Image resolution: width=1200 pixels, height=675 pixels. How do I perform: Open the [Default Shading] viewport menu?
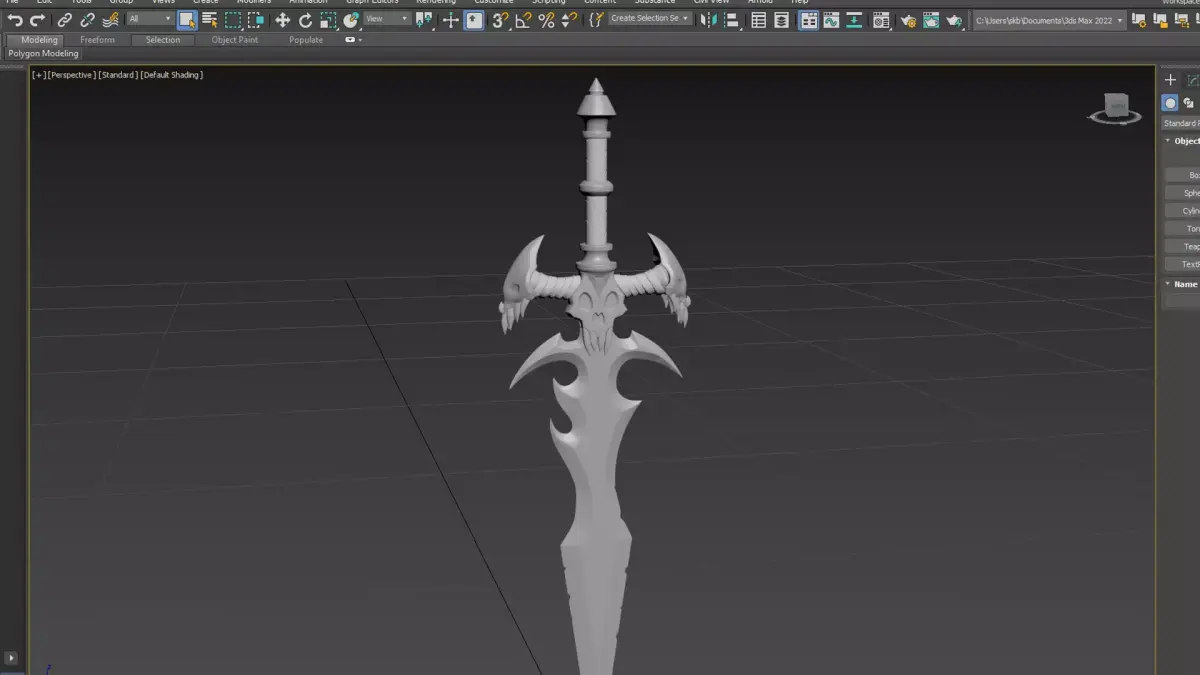(x=172, y=75)
